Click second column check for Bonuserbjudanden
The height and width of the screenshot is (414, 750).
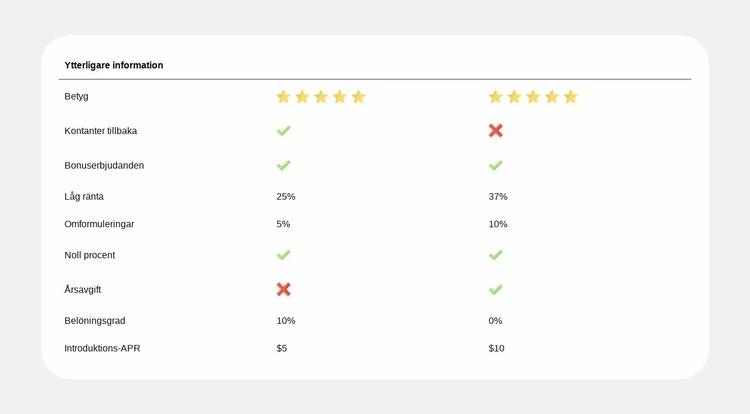pyautogui.click(x=496, y=165)
